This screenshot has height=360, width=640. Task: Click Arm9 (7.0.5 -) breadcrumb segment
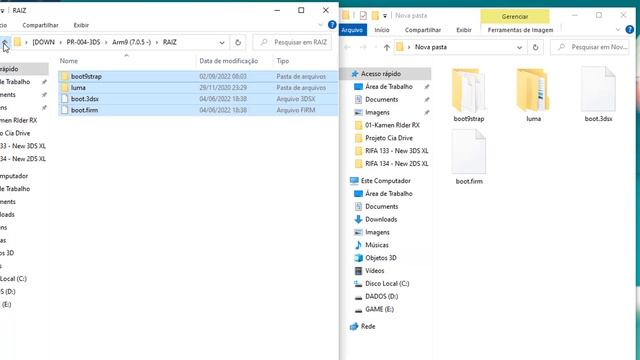(x=131, y=42)
